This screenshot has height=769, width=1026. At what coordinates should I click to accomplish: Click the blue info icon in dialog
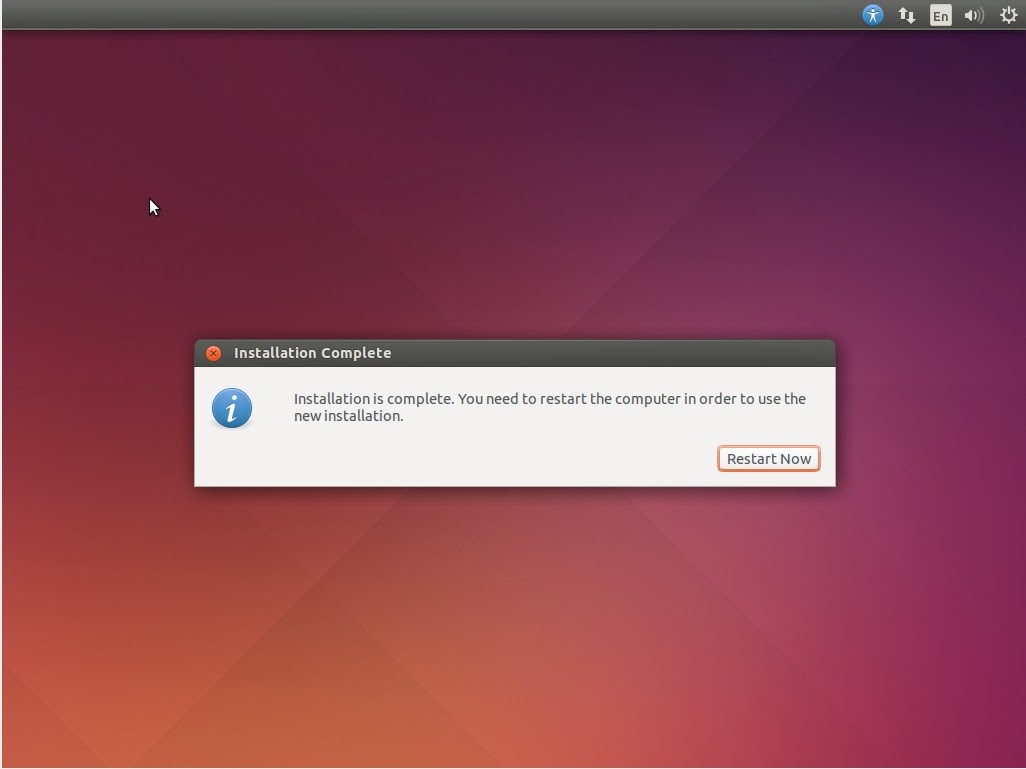click(232, 408)
